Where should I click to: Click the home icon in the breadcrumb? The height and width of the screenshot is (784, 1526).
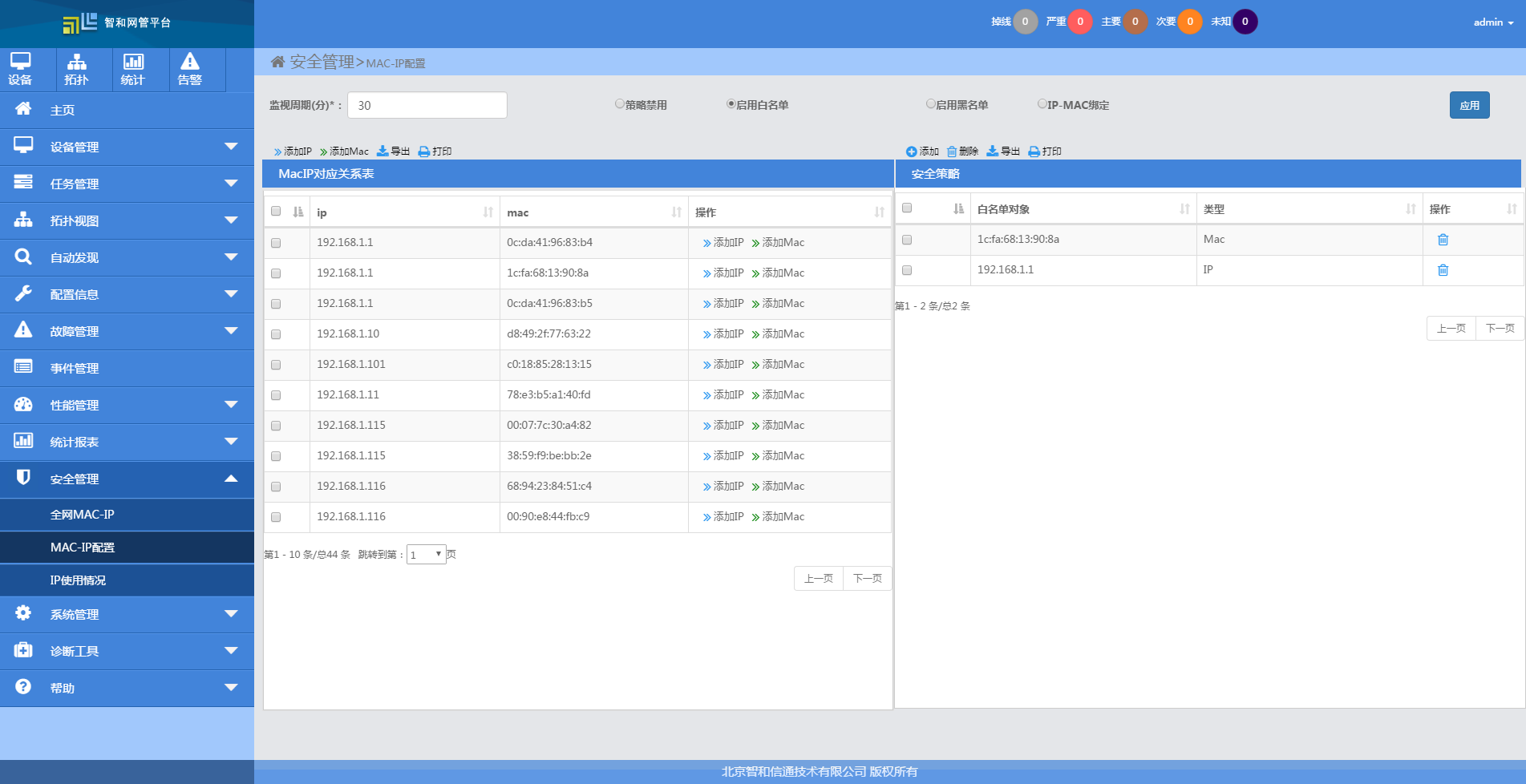pyautogui.click(x=277, y=63)
